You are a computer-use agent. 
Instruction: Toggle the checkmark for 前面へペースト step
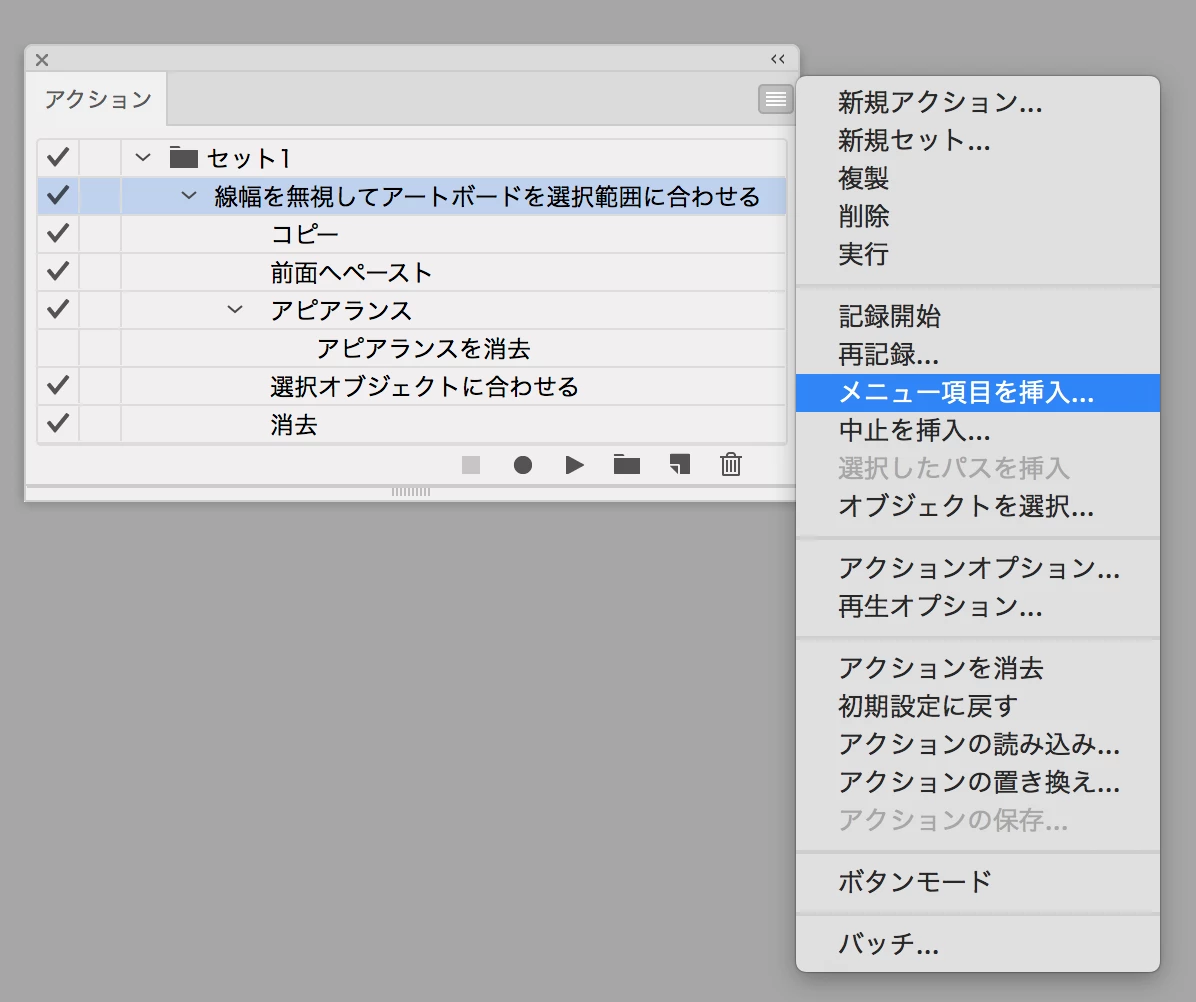(58, 271)
